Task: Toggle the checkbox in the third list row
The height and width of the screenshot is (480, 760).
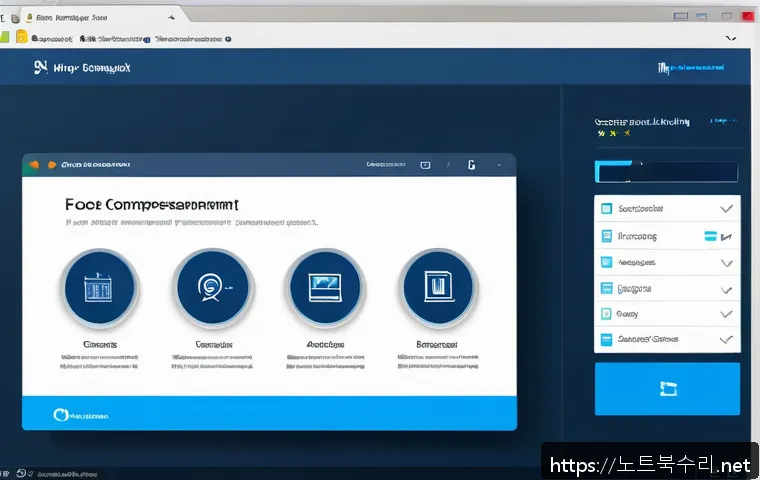Action: coord(605,262)
